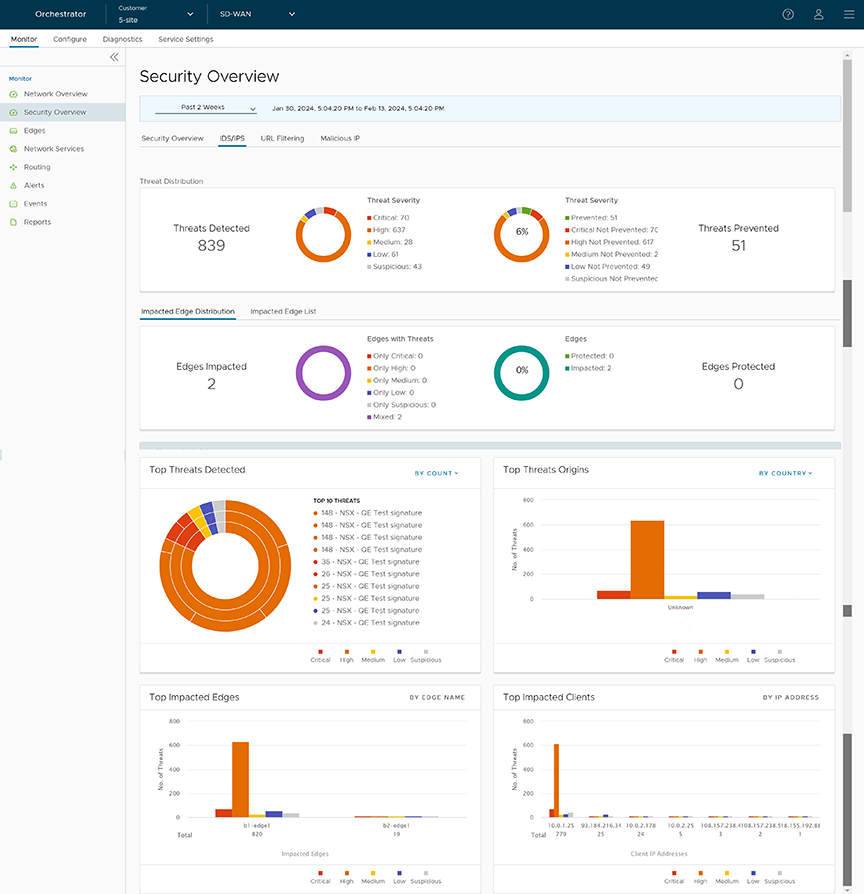The height and width of the screenshot is (894, 864).
Task: Open the Past 2 Weeks time dropdown
Action: tap(206, 108)
